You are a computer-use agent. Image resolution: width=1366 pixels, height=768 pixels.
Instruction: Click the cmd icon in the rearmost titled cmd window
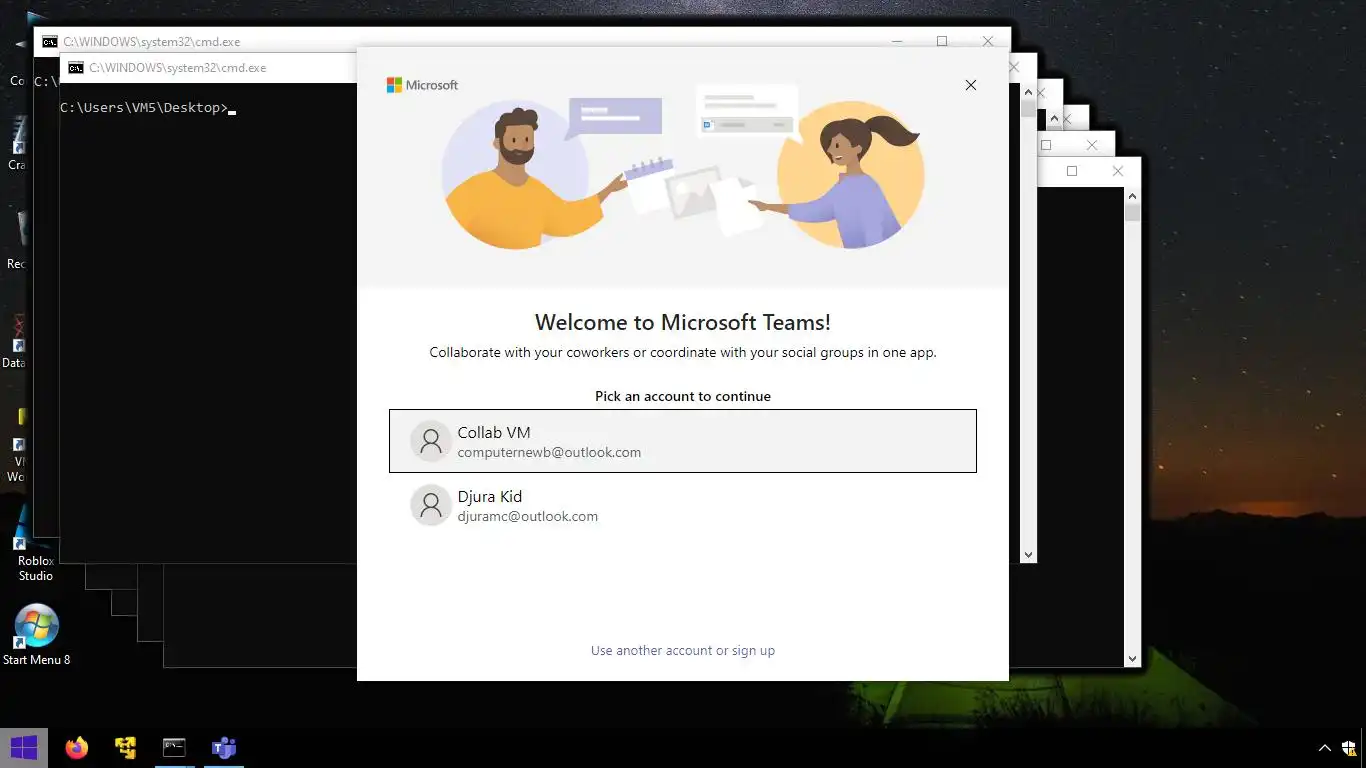point(49,42)
